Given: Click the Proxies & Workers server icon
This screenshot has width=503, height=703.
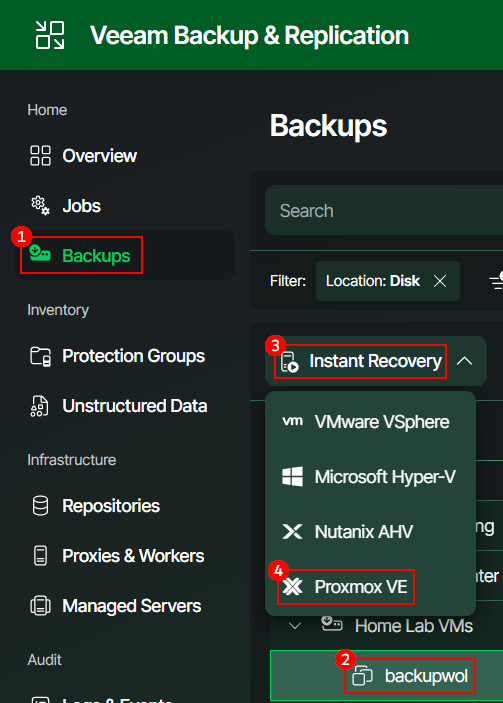Looking at the screenshot, I should pyautogui.click(x=40, y=556).
